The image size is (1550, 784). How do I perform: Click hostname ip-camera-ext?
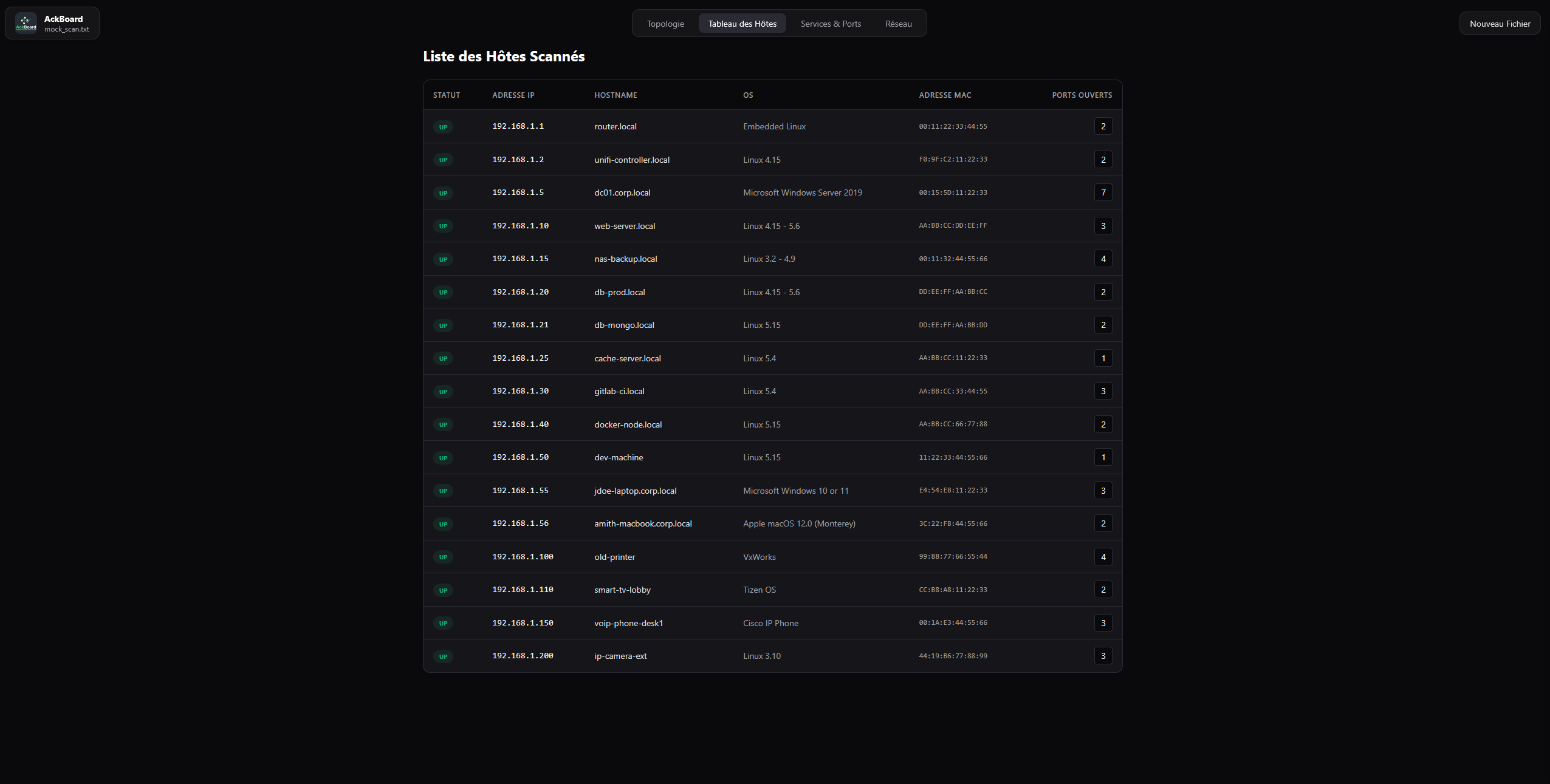pyautogui.click(x=620, y=656)
